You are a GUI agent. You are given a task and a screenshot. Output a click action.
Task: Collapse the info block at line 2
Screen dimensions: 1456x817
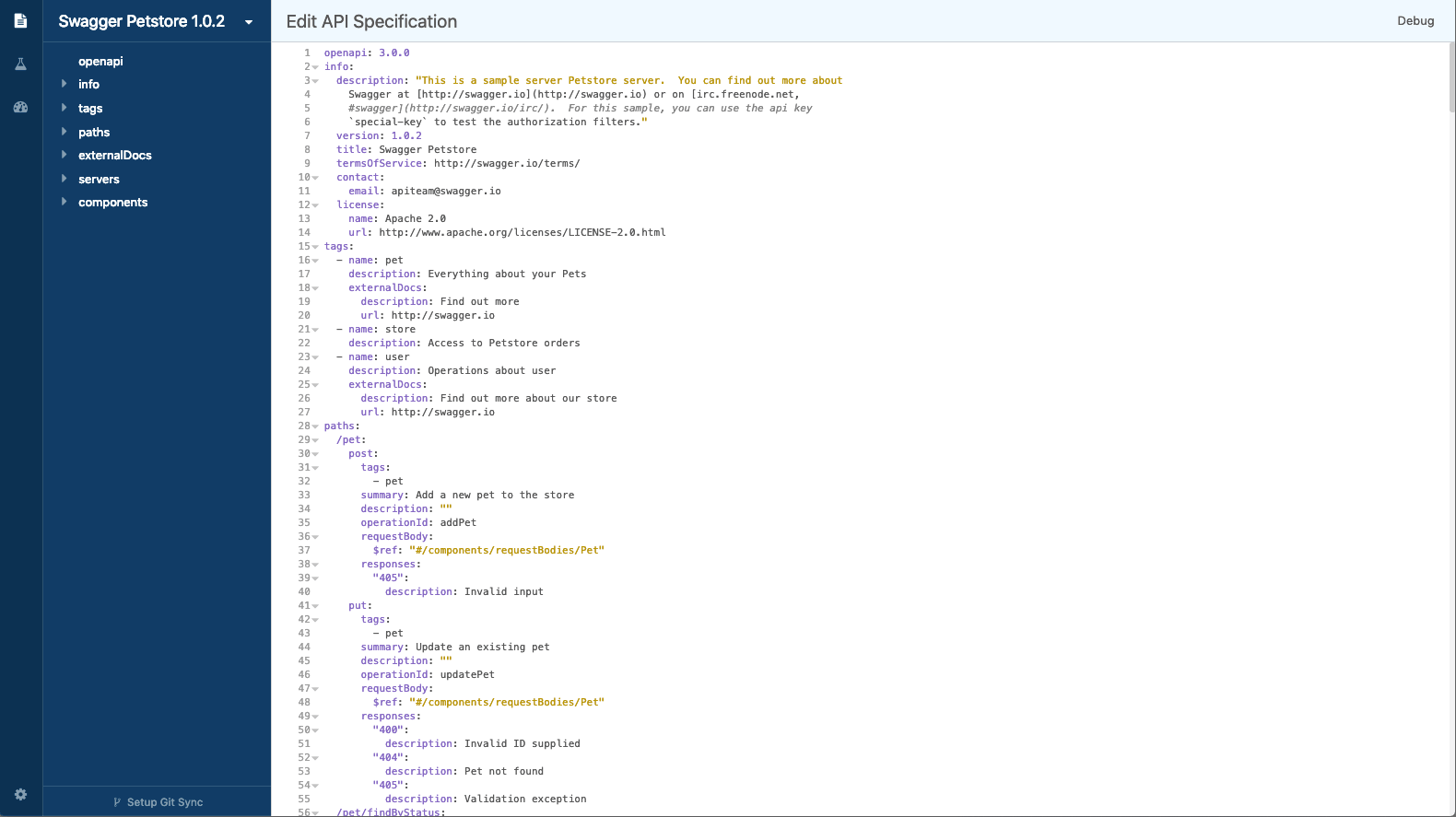click(315, 67)
